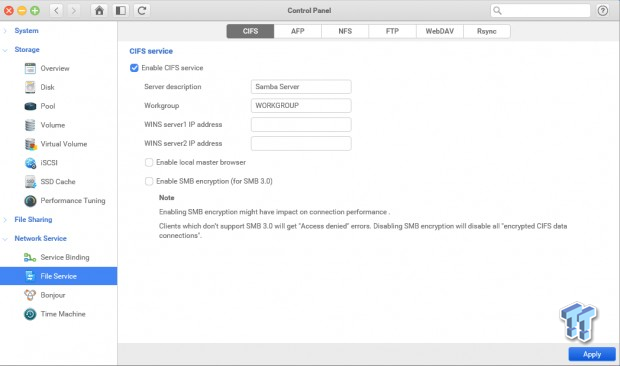Viewport: 620px width, 366px height.
Task: Open the Service Binding icon
Action: point(30,258)
